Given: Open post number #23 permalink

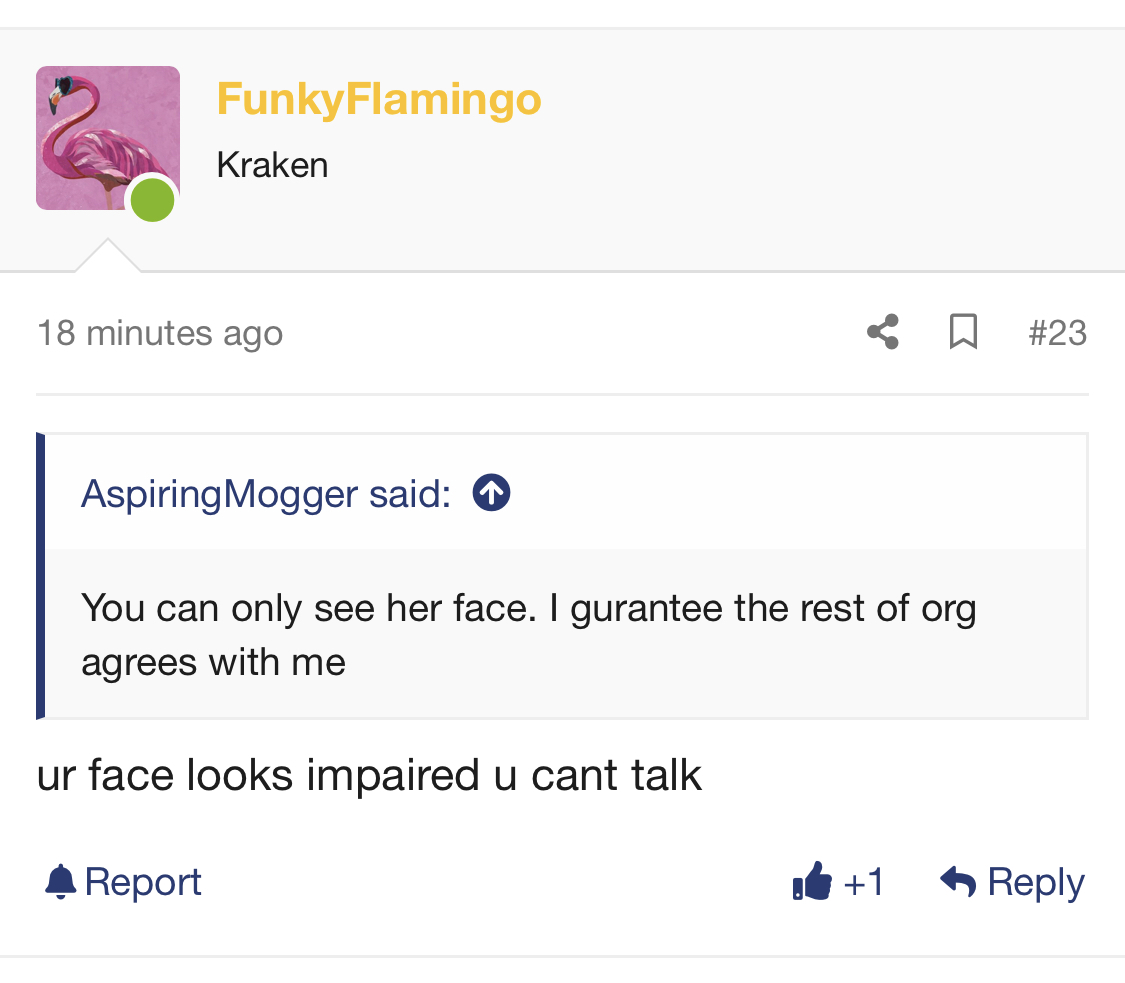Looking at the screenshot, I should [x=1058, y=333].
